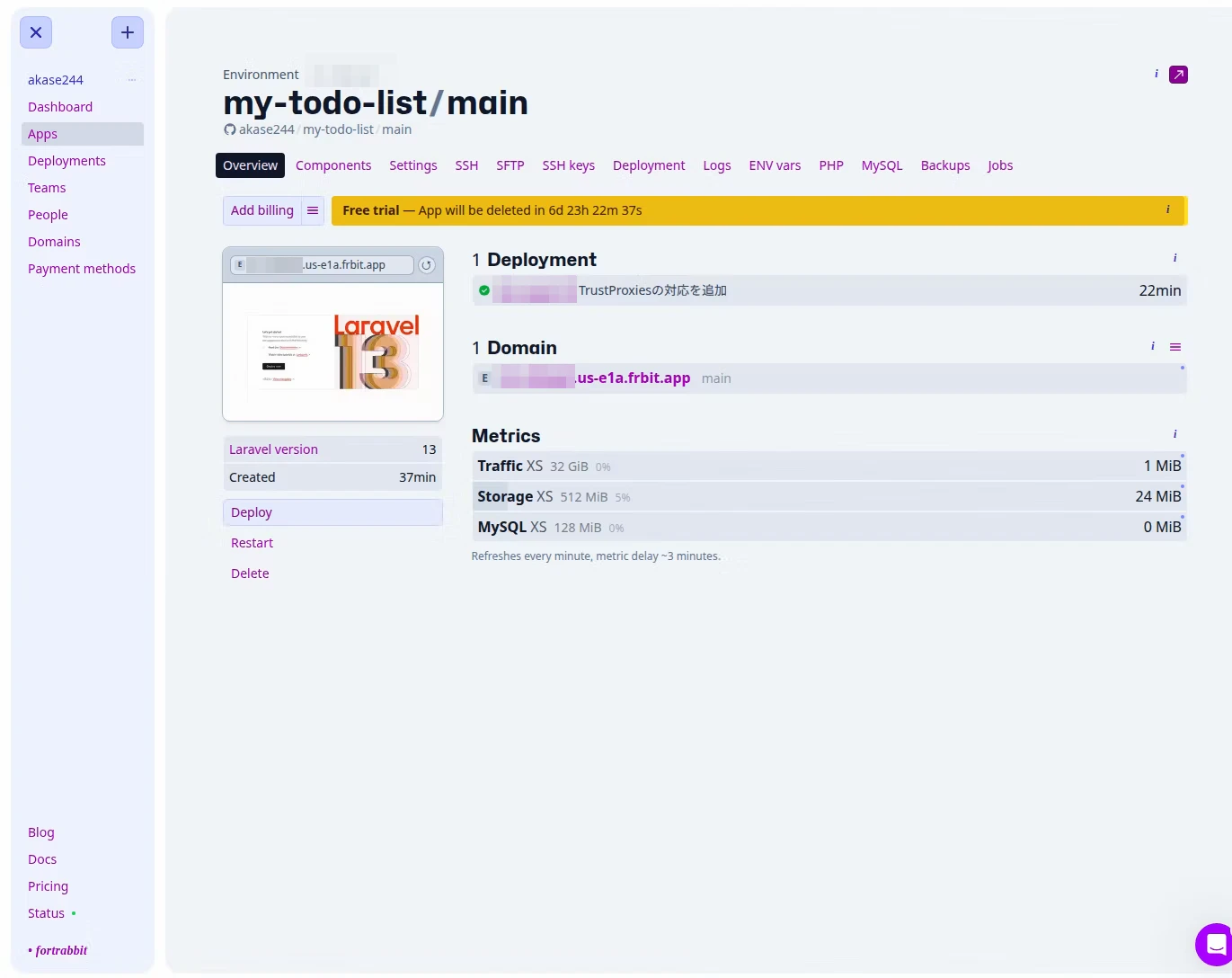The height and width of the screenshot is (978, 1232).
Task: Open the us-e1a.frbit.app domain link
Action: point(595,378)
